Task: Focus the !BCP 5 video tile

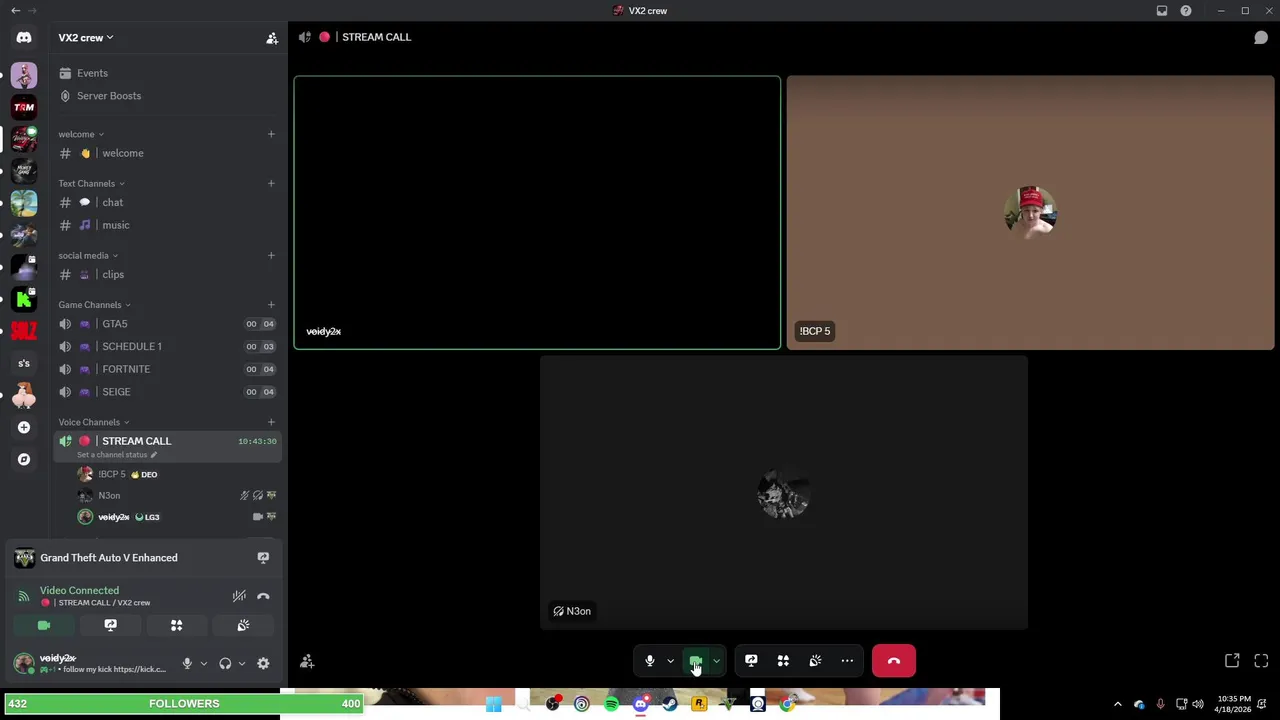Action: [x=1030, y=213]
